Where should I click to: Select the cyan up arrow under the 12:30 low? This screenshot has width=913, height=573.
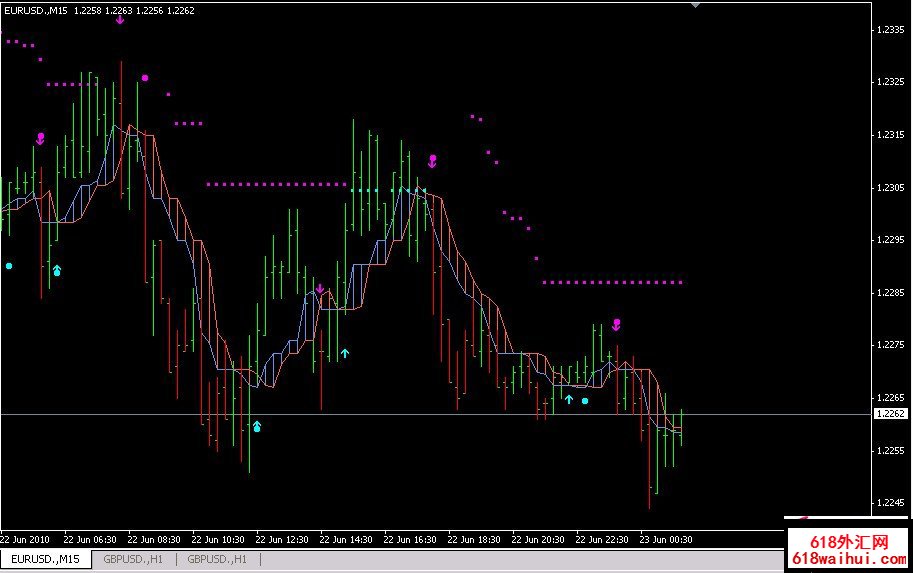pos(257,427)
